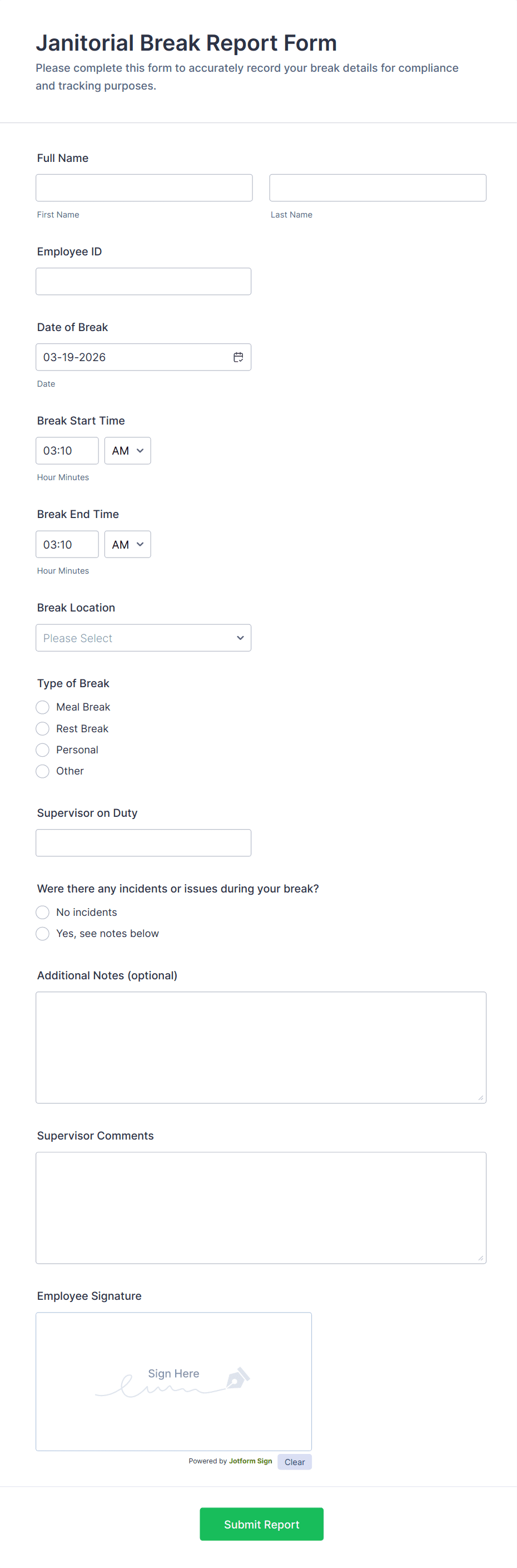The image size is (517, 1568).
Task: Select the Meal Break option
Action: click(42, 707)
